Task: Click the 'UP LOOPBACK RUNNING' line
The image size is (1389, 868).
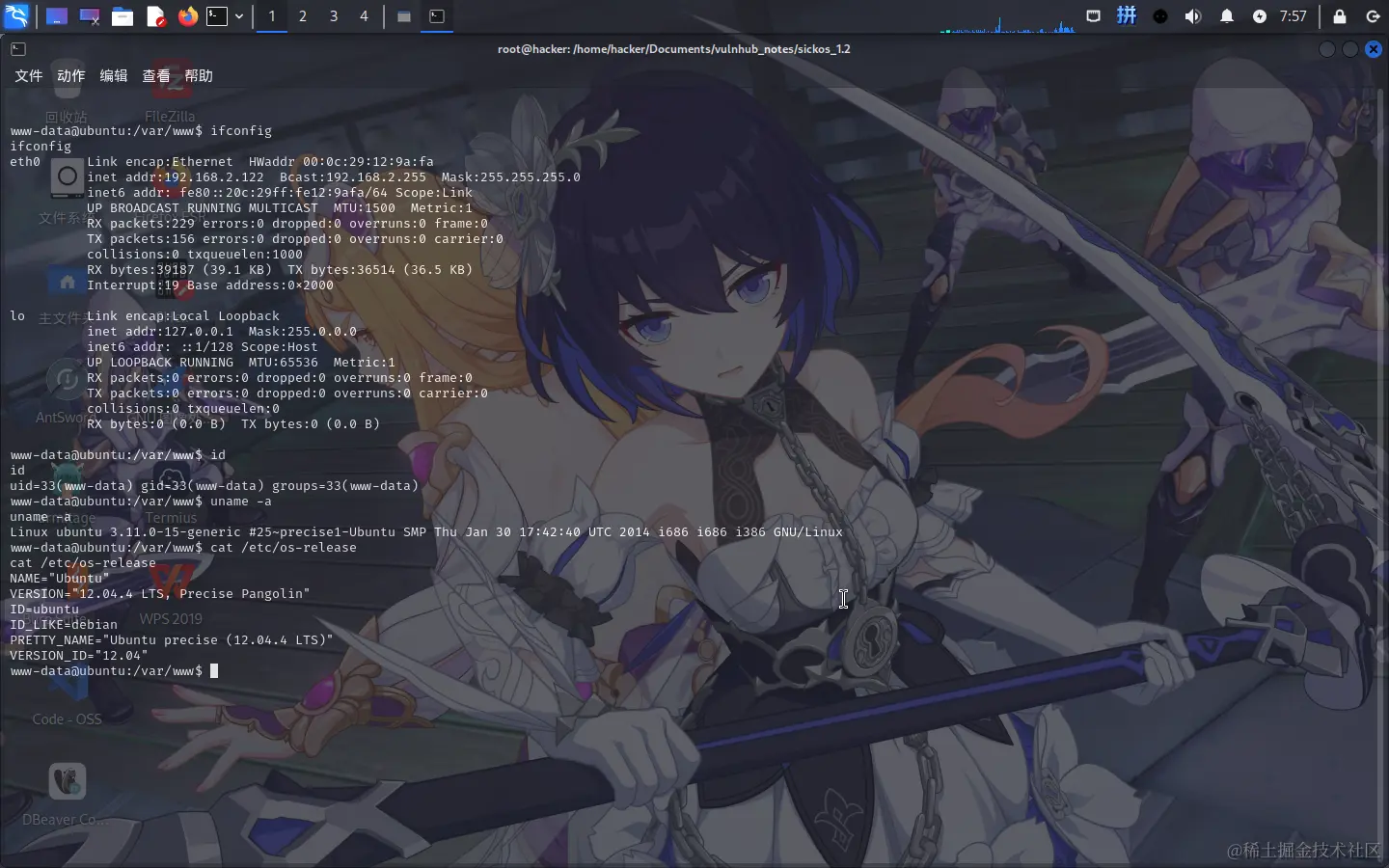Action: [241, 362]
